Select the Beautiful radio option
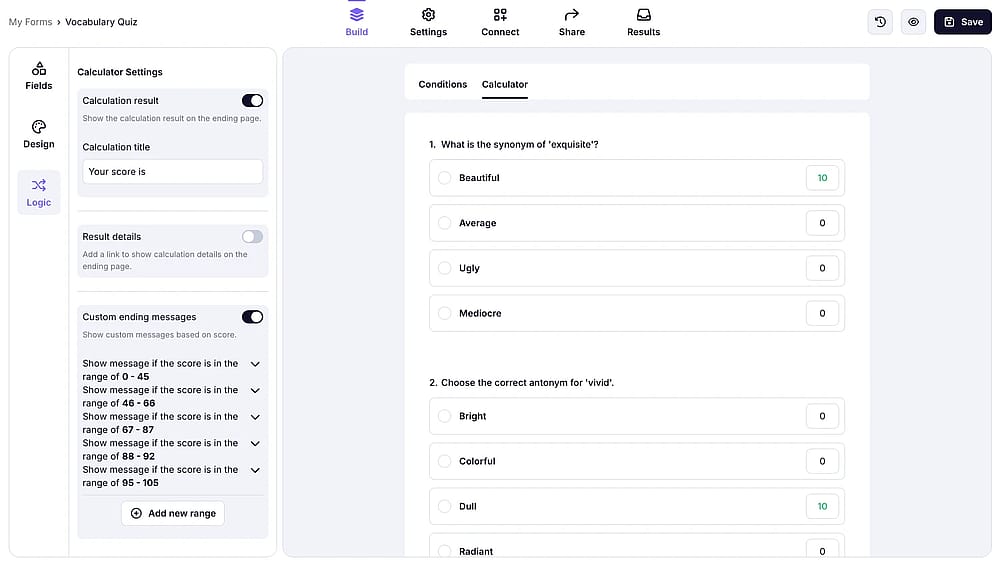Viewport: 1000px width, 566px height. point(445,177)
